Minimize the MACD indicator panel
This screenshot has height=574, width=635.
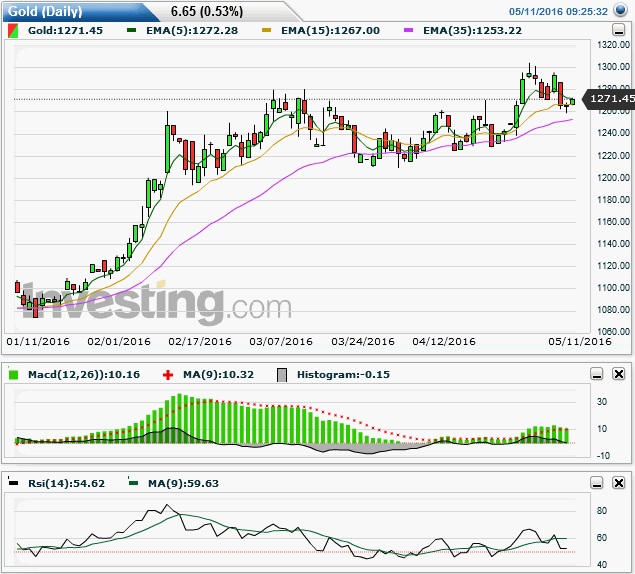pyautogui.click(x=597, y=374)
